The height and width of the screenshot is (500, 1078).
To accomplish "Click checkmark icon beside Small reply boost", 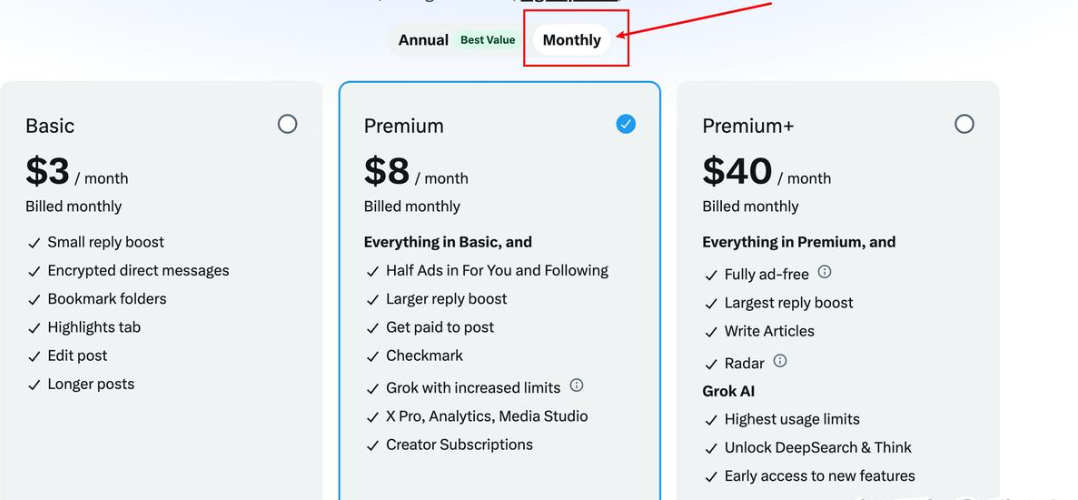I will pos(34,243).
